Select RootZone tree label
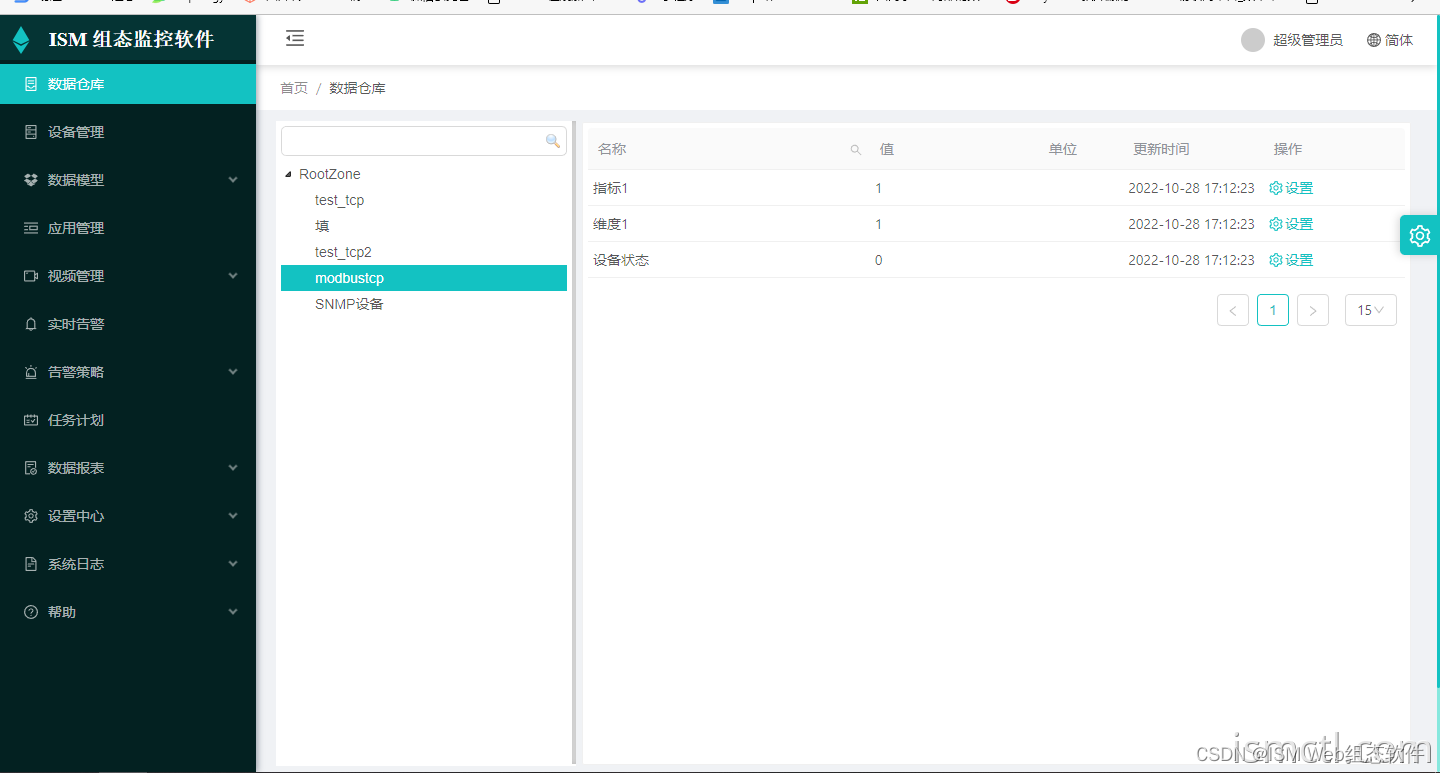Viewport: 1440px width, 773px height. point(330,174)
